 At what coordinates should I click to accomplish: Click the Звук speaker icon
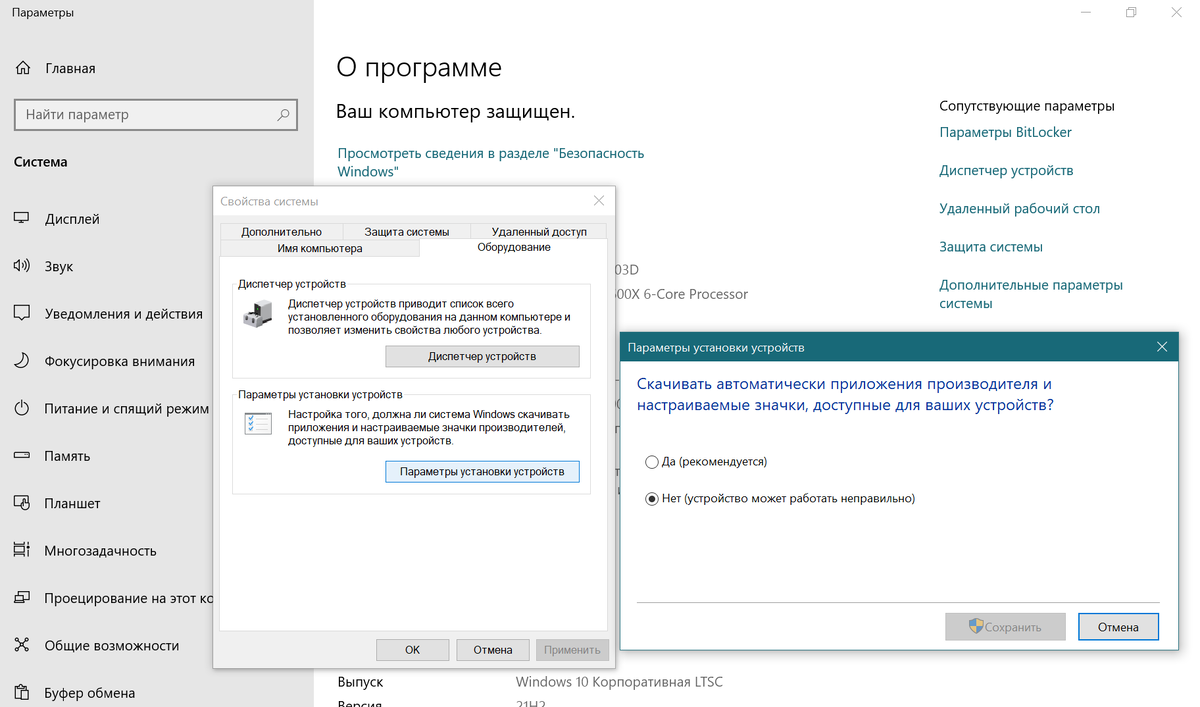coord(22,266)
